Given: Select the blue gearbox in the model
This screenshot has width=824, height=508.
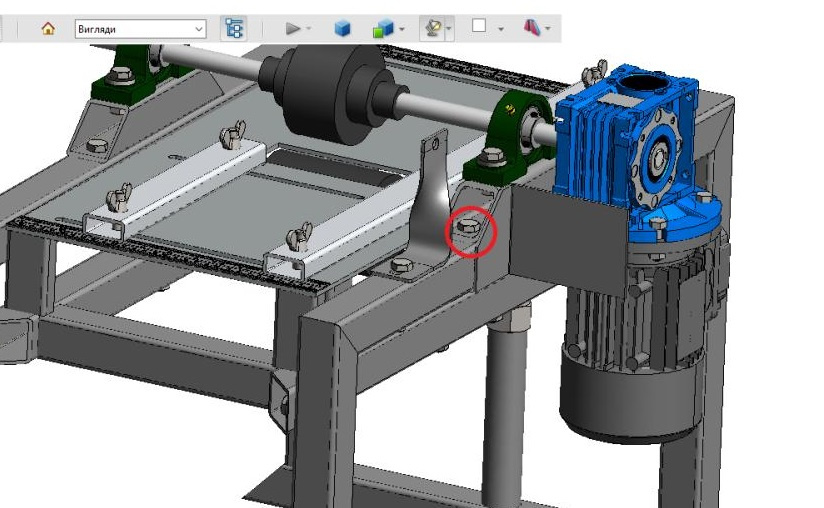Looking at the screenshot, I should (631, 152).
